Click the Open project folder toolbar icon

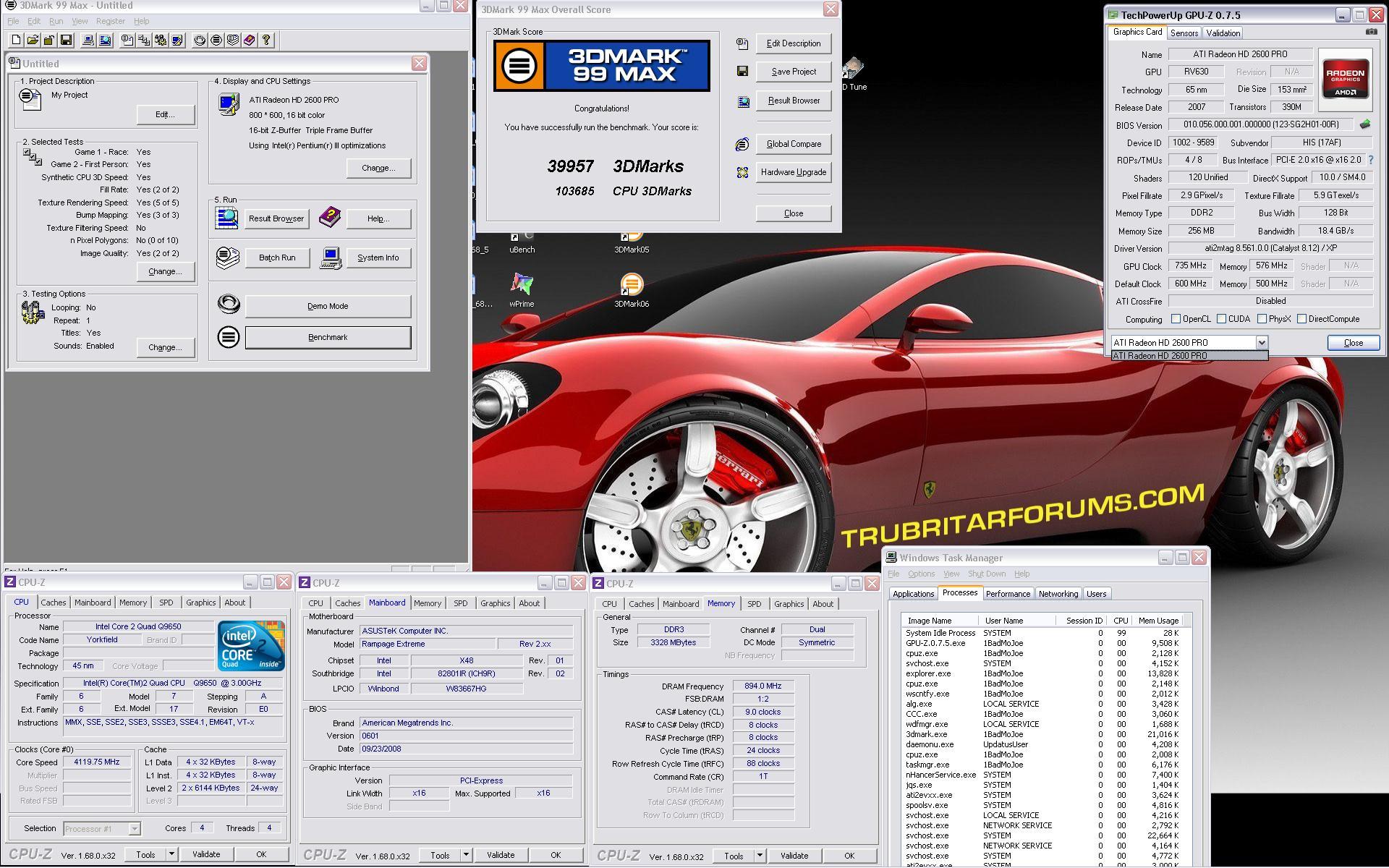click(x=33, y=41)
